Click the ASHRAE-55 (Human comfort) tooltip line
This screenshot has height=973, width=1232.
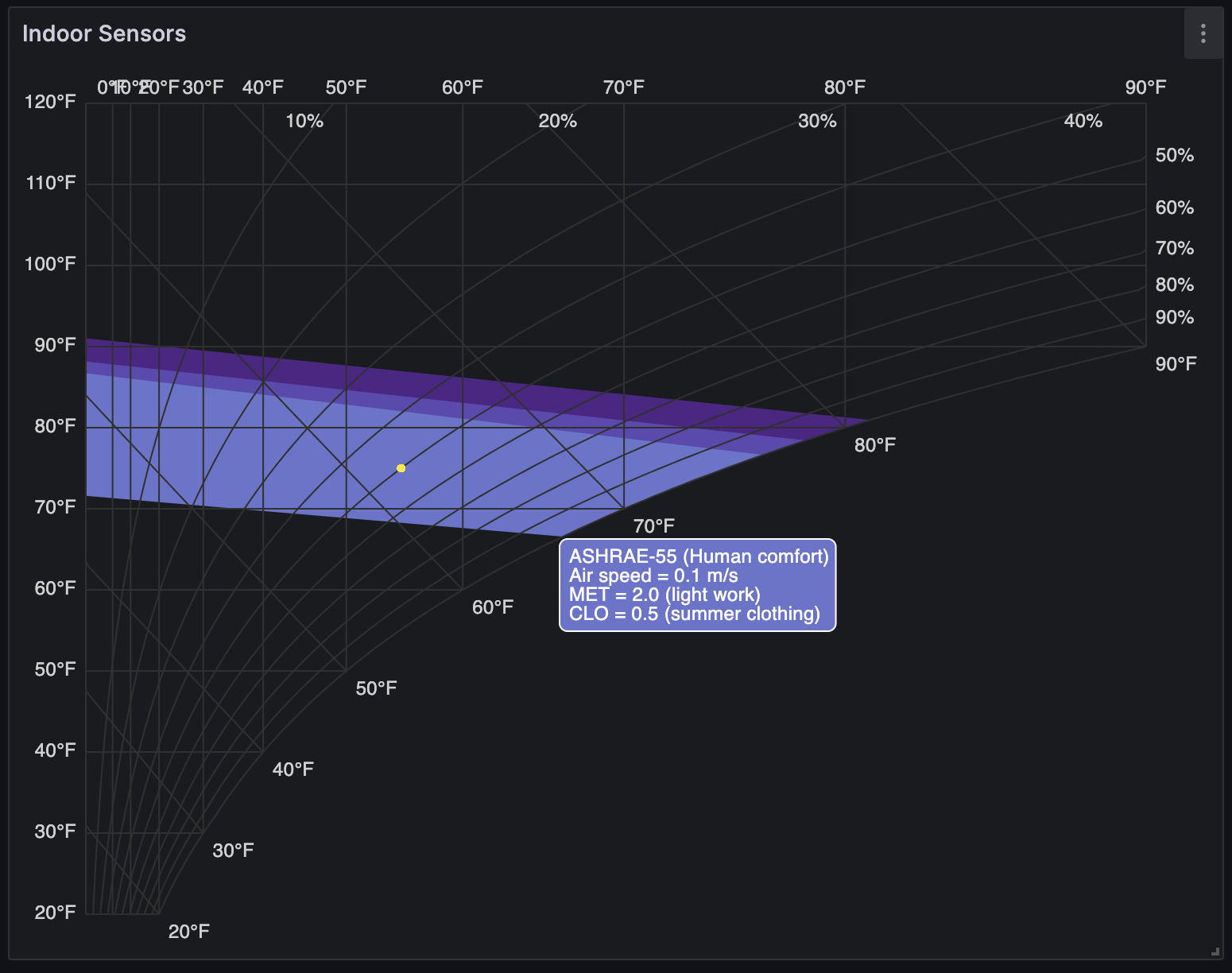(699, 556)
